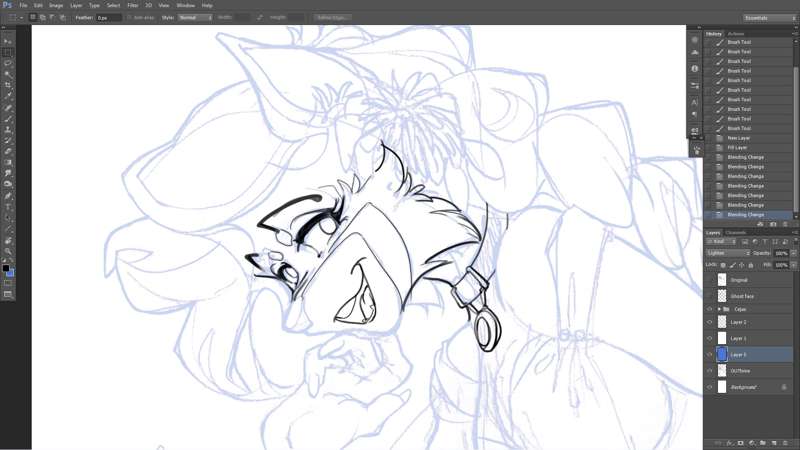Click the Feather input field
800x450 pixels.
pyautogui.click(x=108, y=17)
